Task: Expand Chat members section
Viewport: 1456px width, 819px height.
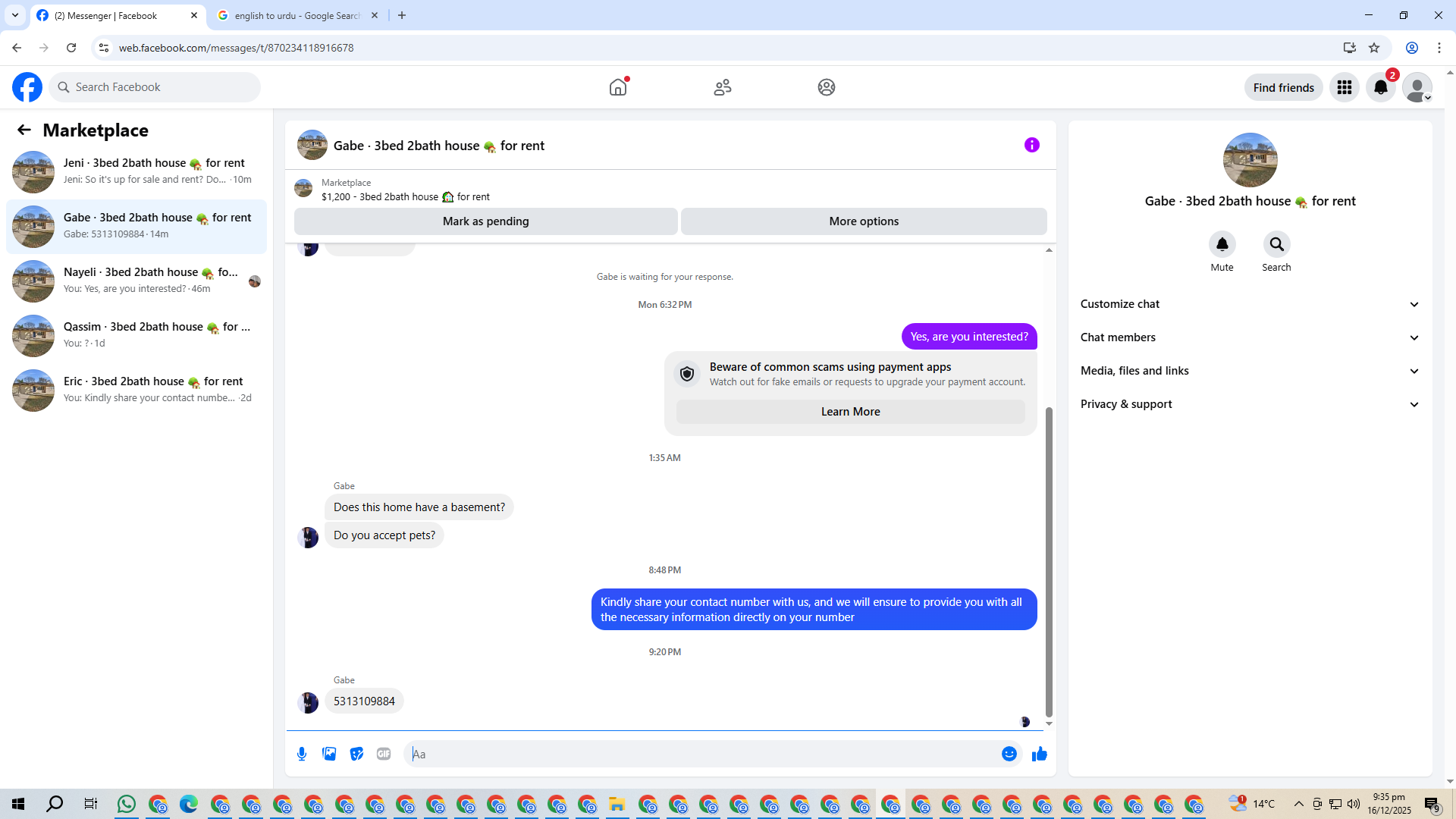Action: tap(1250, 337)
